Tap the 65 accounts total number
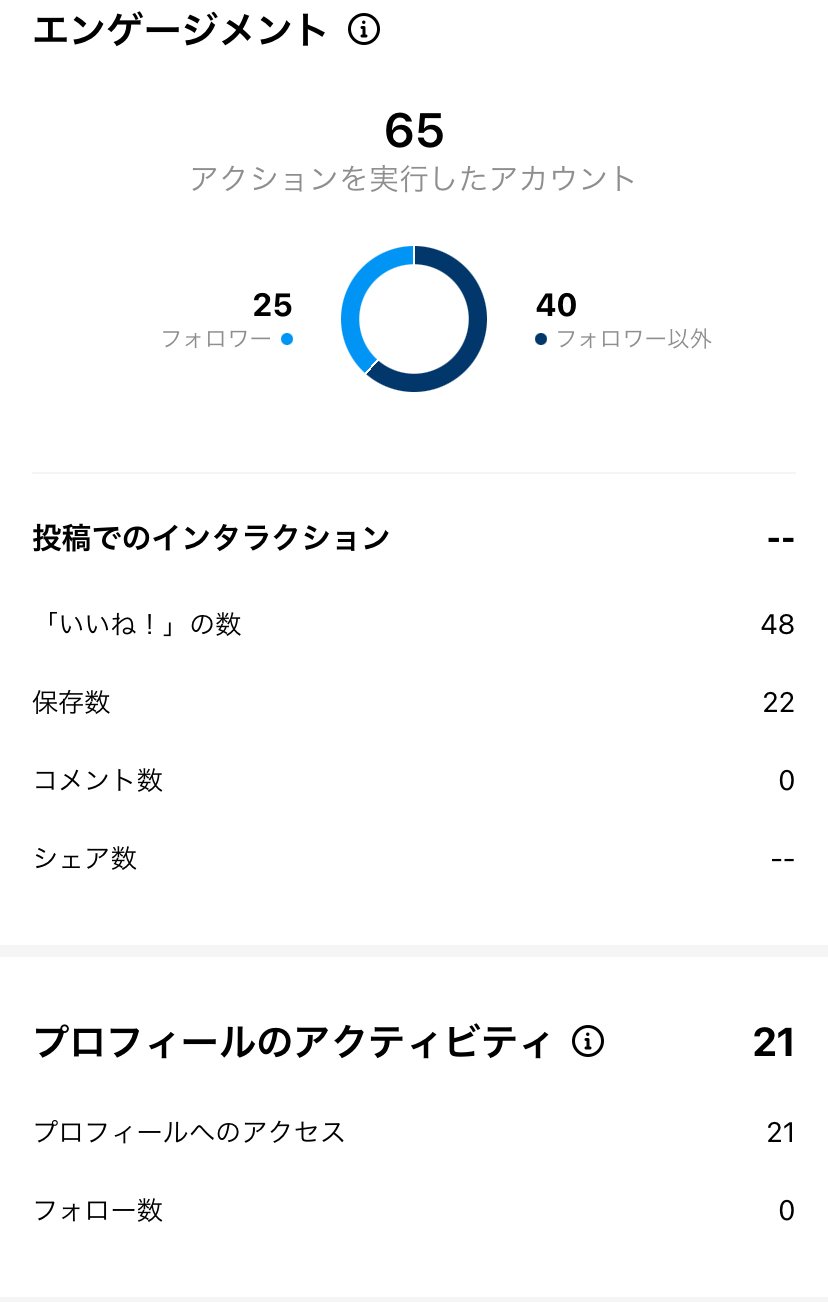The height and width of the screenshot is (1302, 828). click(414, 131)
